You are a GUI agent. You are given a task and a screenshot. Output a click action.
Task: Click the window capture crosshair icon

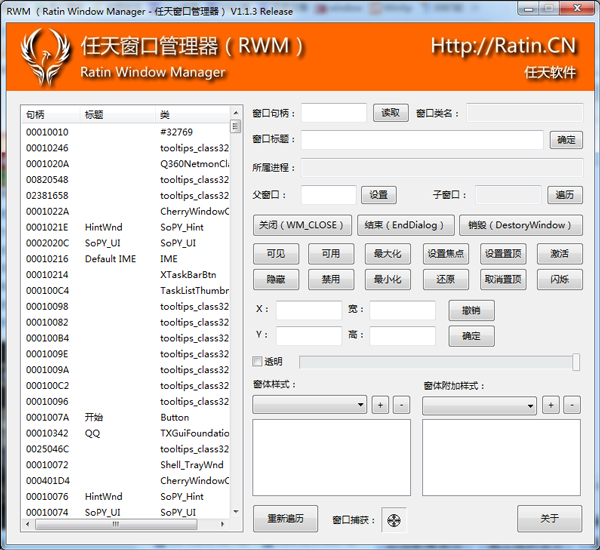pos(396,520)
